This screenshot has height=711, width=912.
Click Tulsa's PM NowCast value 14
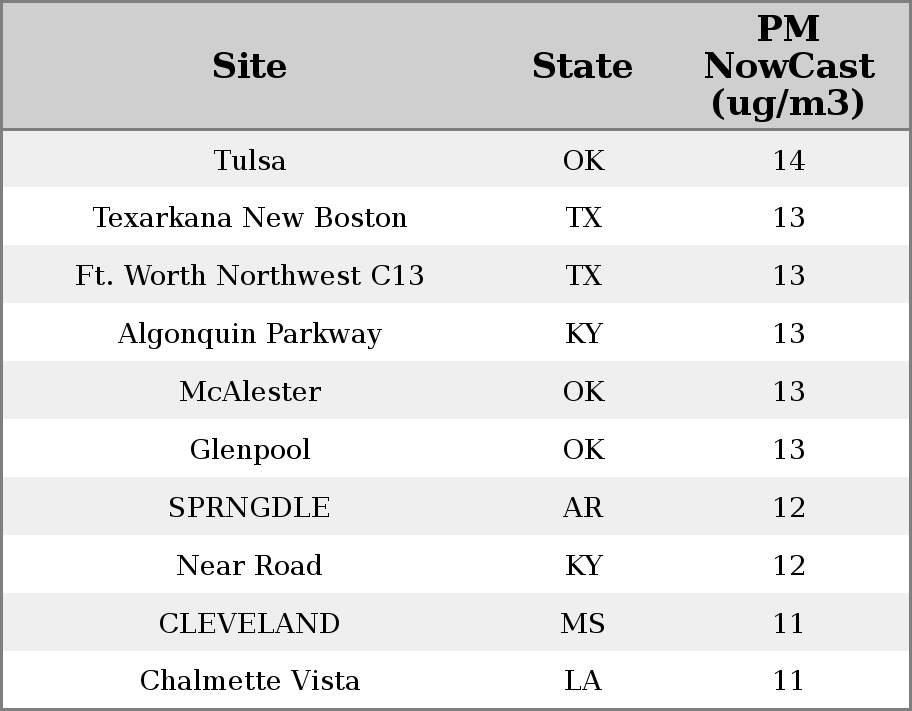(788, 160)
